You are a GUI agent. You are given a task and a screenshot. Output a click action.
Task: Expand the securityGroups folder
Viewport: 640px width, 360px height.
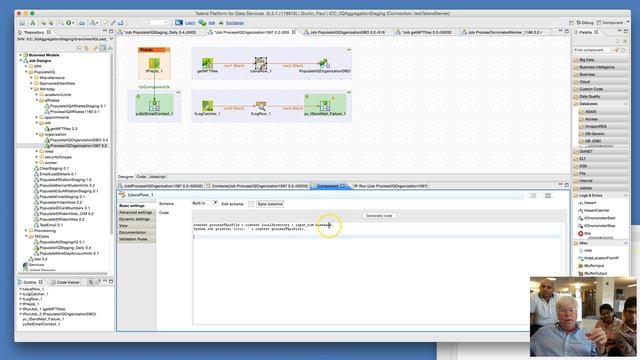pos(37,157)
